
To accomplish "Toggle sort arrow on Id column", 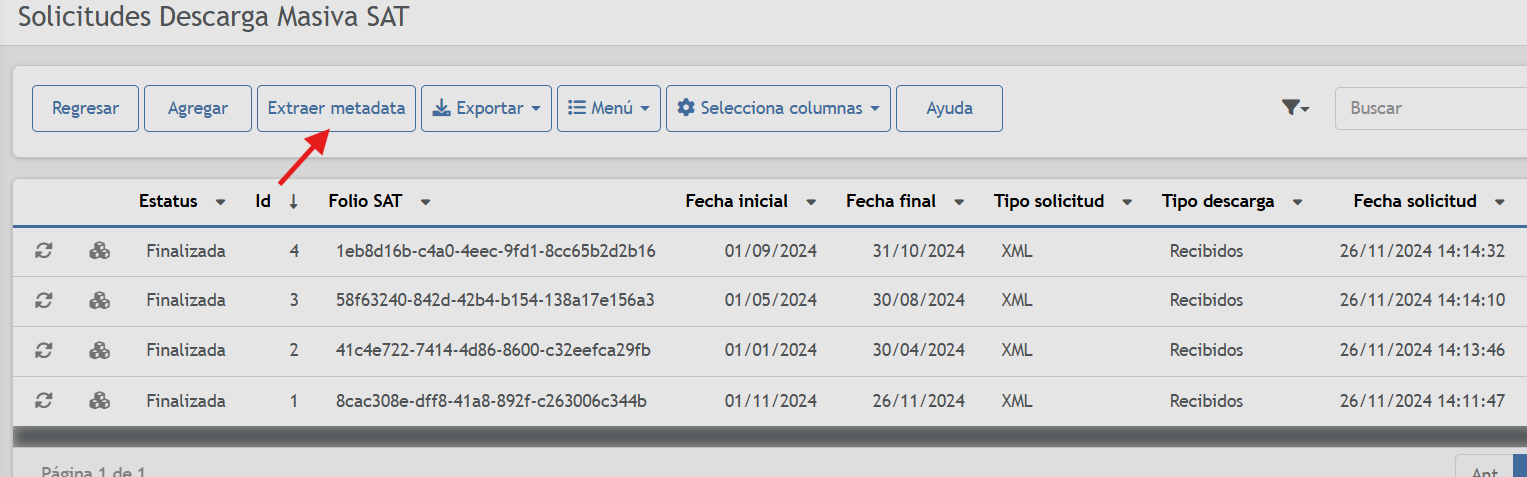I will (x=293, y=202).
